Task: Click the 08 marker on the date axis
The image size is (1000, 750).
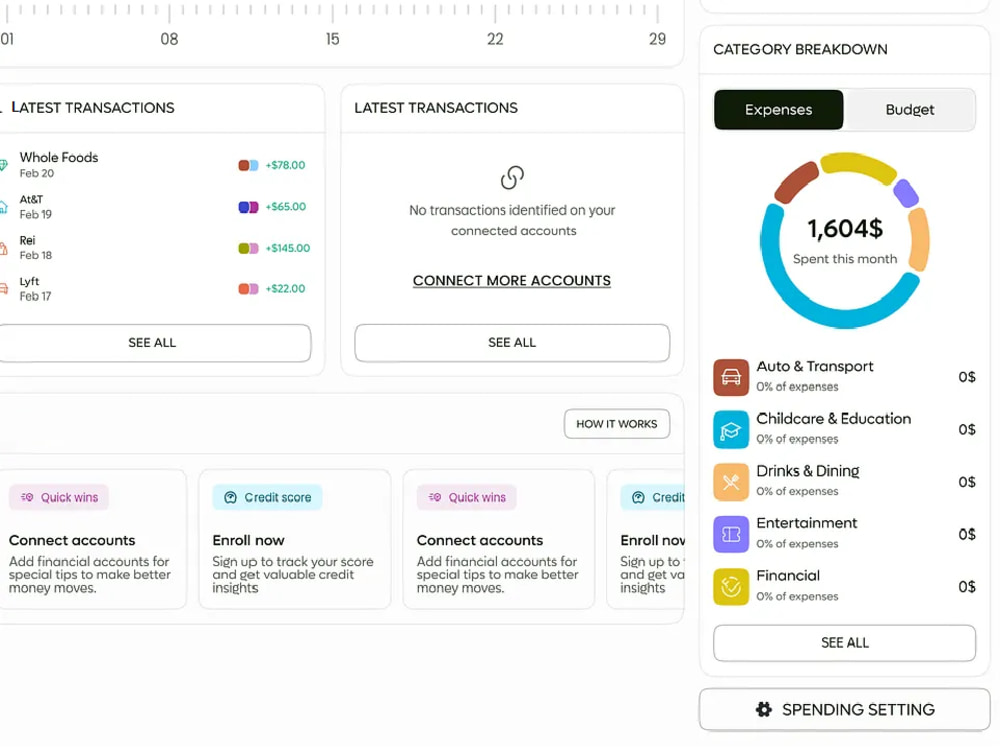Action: 169,40
